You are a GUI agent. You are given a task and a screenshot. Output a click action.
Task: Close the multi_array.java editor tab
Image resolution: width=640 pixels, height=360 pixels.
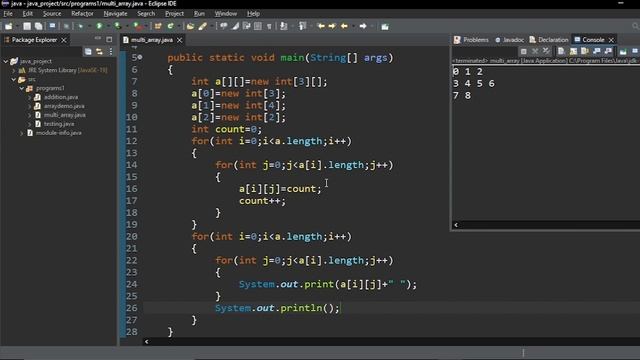tap(179, 40)
